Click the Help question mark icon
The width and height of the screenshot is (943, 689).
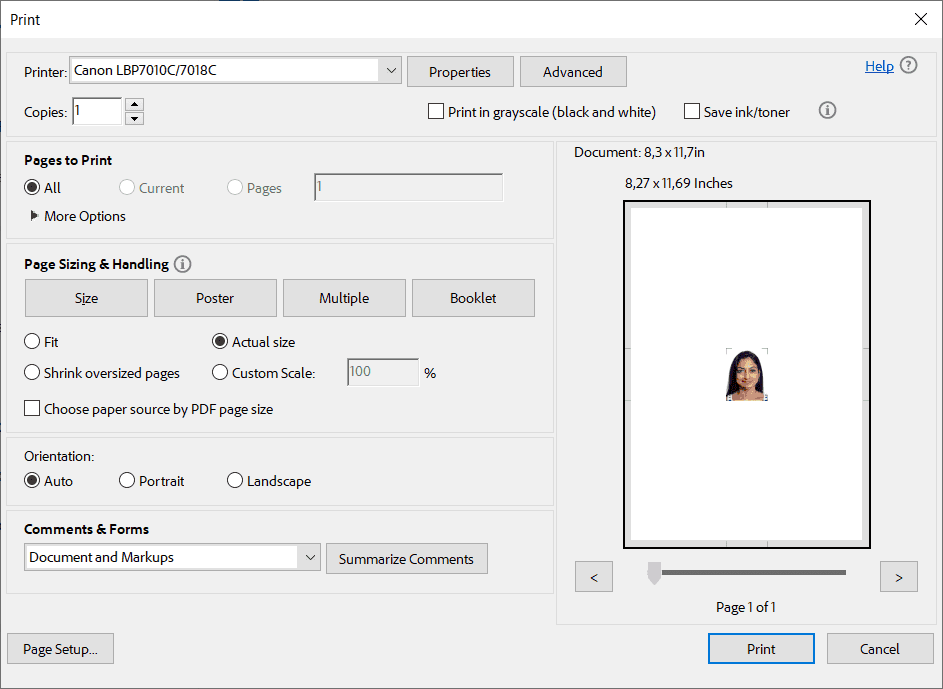pos(908,66)
